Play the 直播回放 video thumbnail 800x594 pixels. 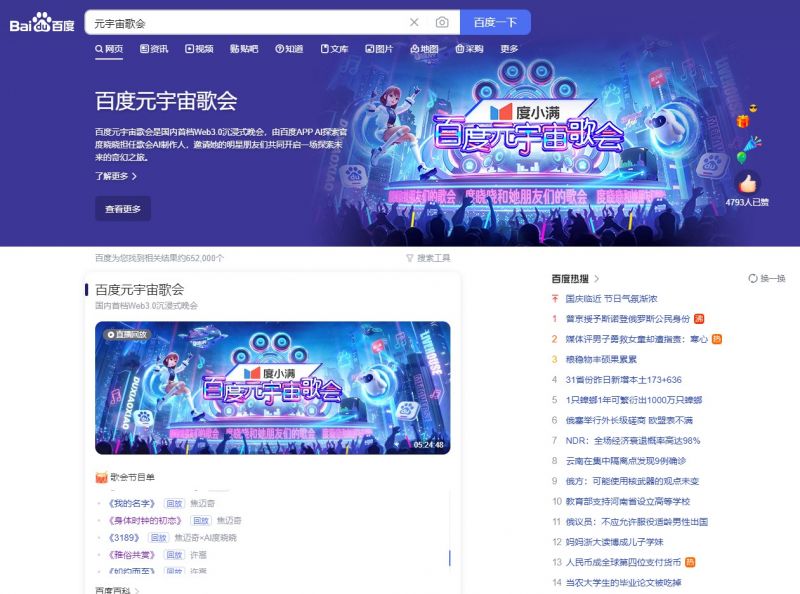tap(272, 388)
